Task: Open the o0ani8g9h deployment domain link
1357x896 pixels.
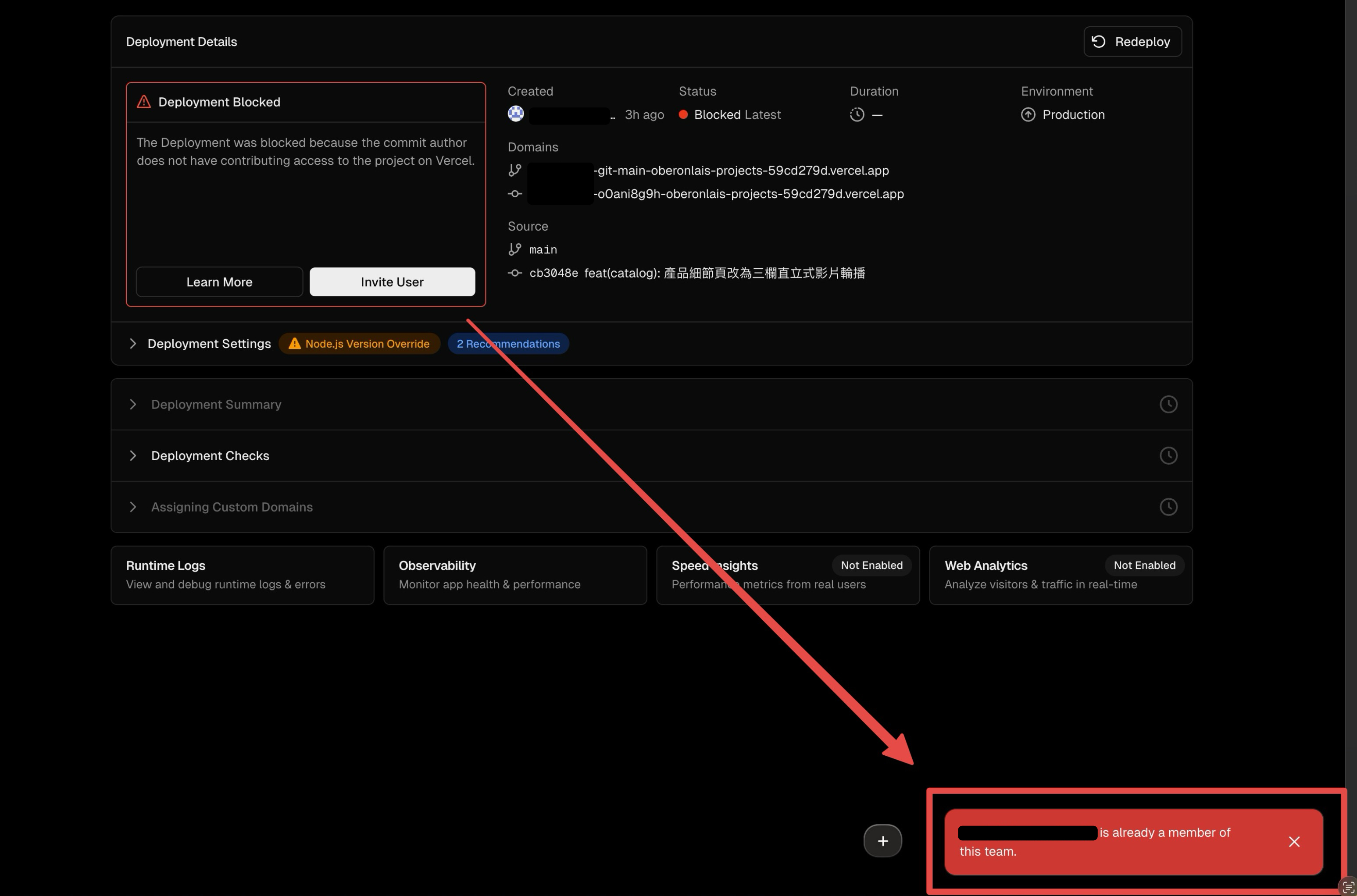Action: tap(749, 194)
